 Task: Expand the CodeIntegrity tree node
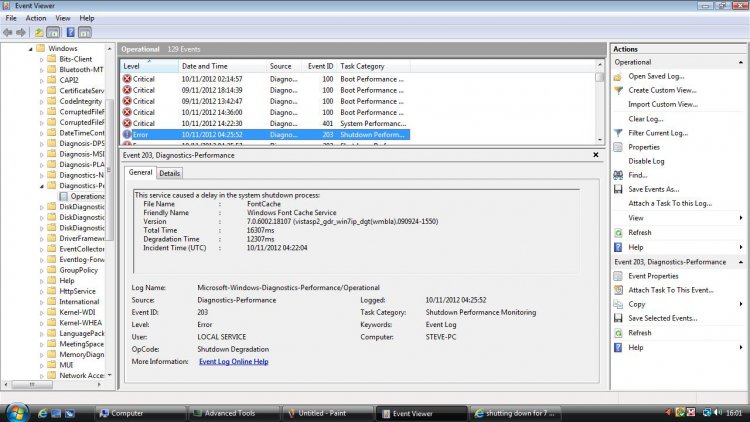pos(42,101)
